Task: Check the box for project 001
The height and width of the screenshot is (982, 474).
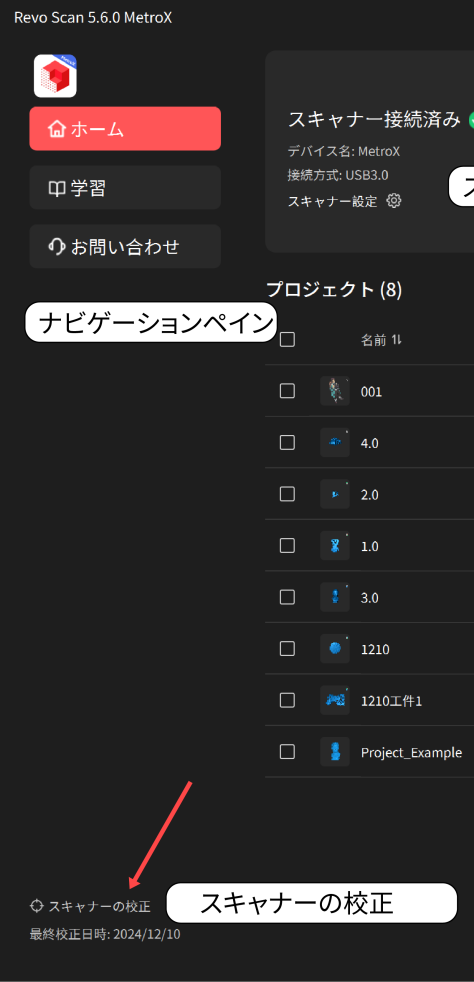Action: (287, 391)
